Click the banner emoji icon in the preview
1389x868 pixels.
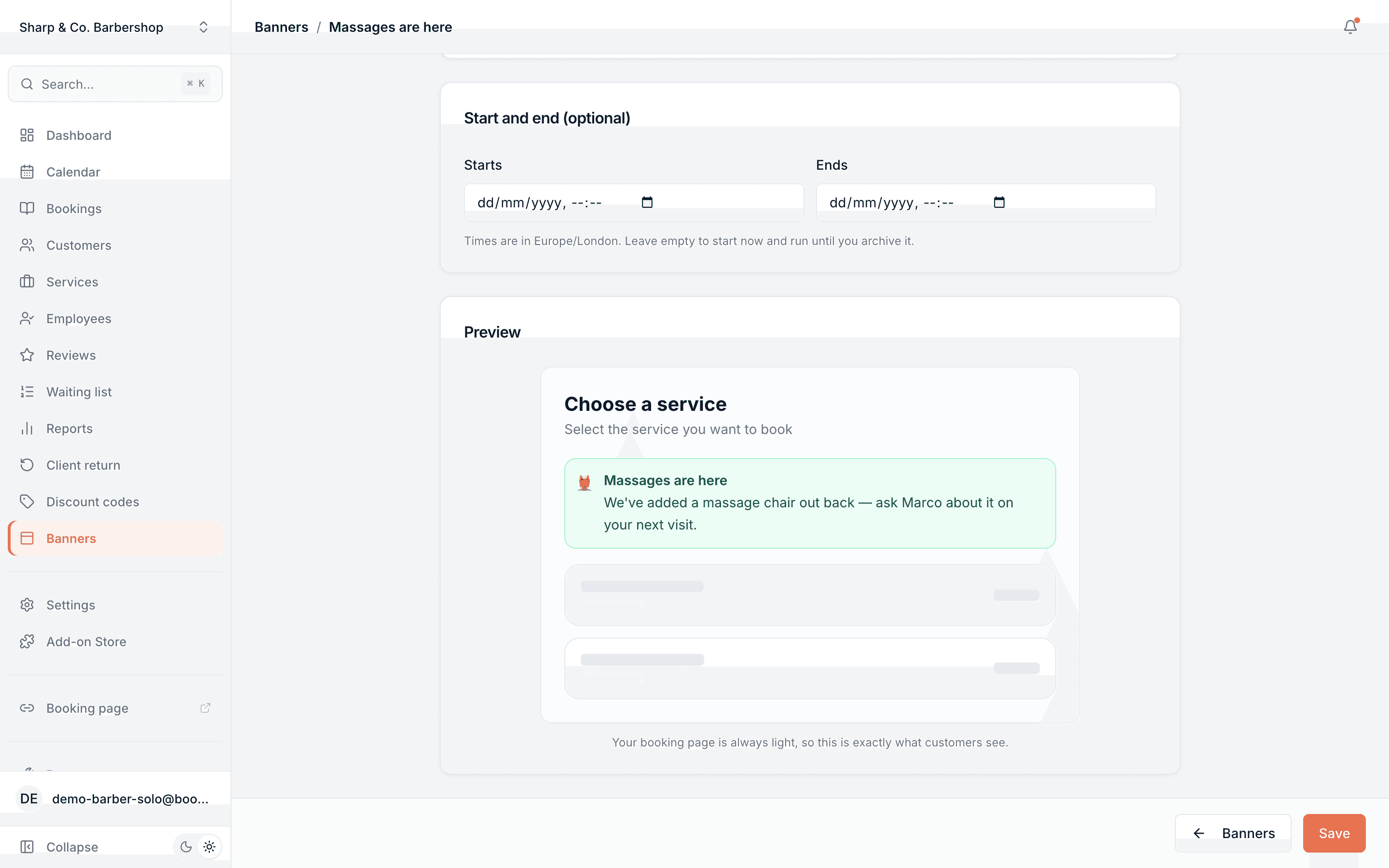pos(585,482)
